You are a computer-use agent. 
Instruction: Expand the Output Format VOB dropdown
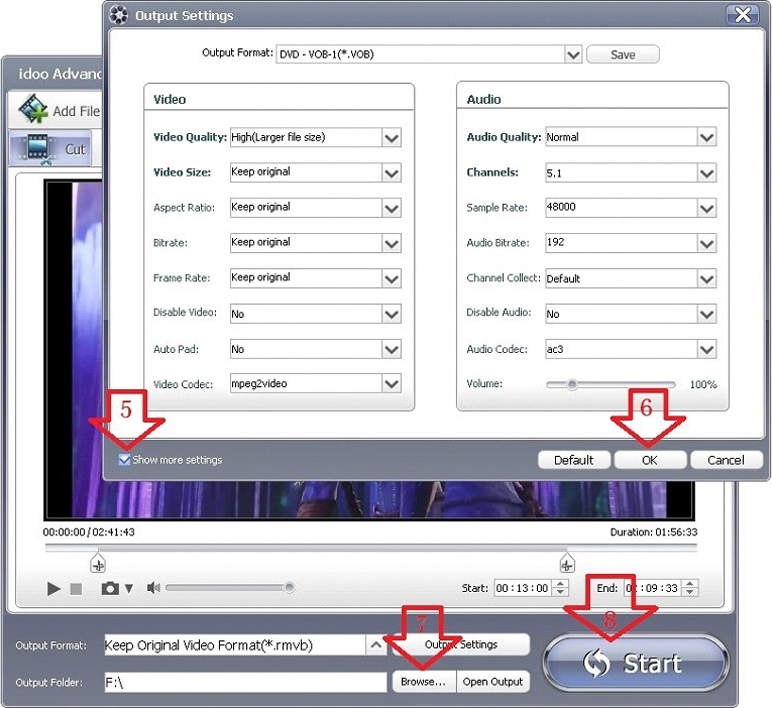point(572,55)
